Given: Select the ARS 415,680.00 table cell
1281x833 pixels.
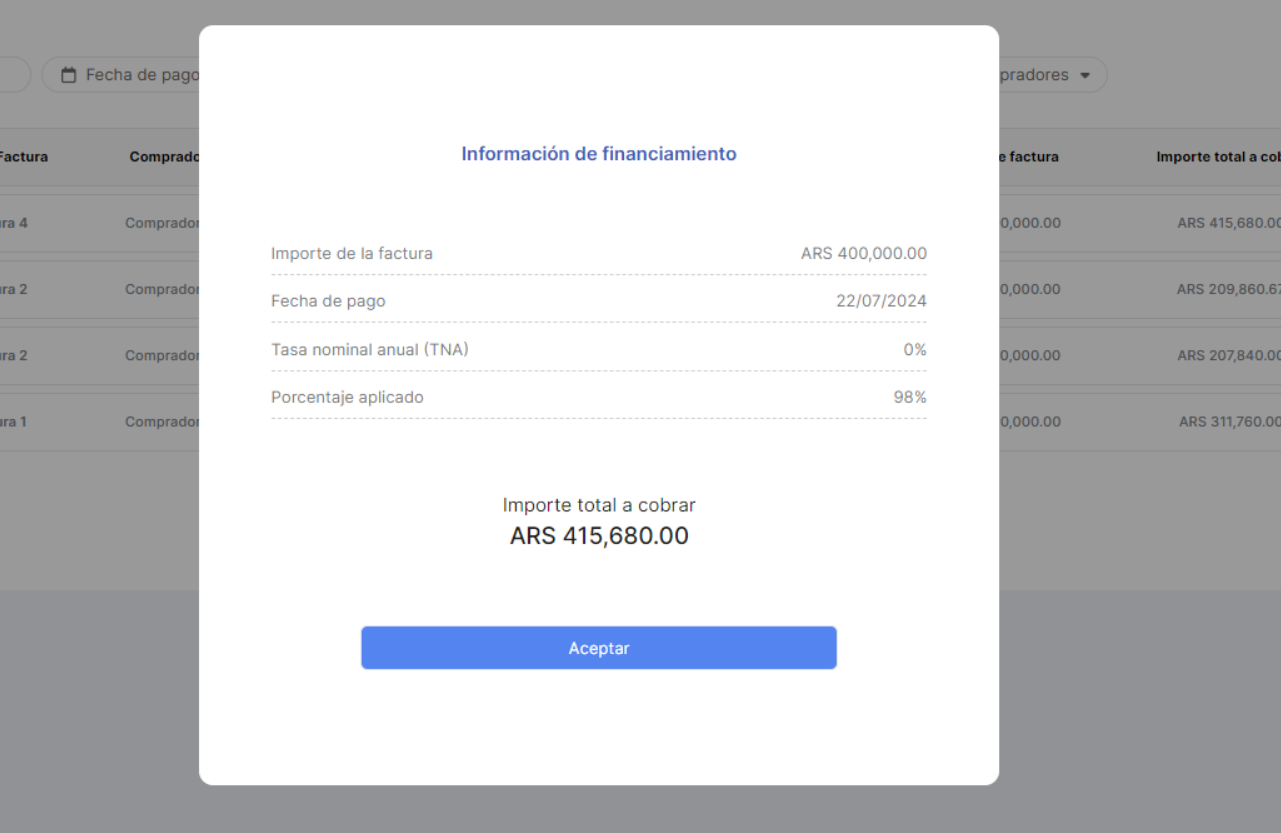Looking at the screenshot, I should pos(1228,223).
